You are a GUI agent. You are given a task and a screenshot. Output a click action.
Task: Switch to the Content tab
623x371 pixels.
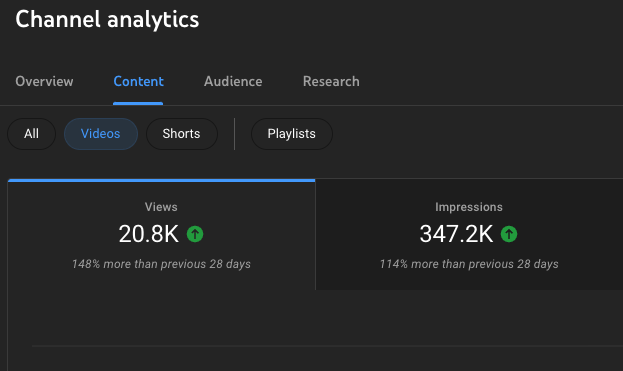click(138, 81)
